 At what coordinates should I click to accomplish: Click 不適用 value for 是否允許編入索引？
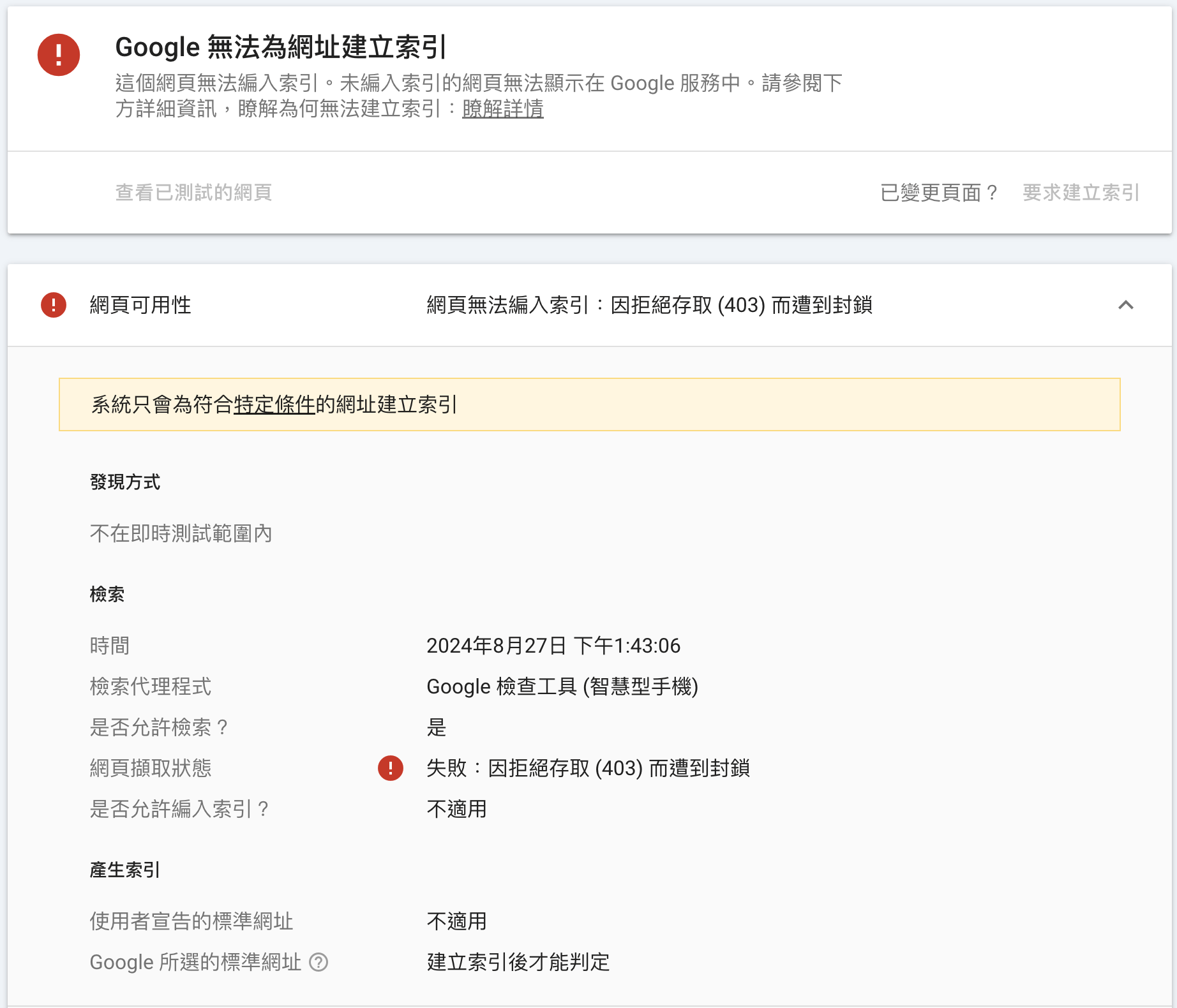point(457,809)
